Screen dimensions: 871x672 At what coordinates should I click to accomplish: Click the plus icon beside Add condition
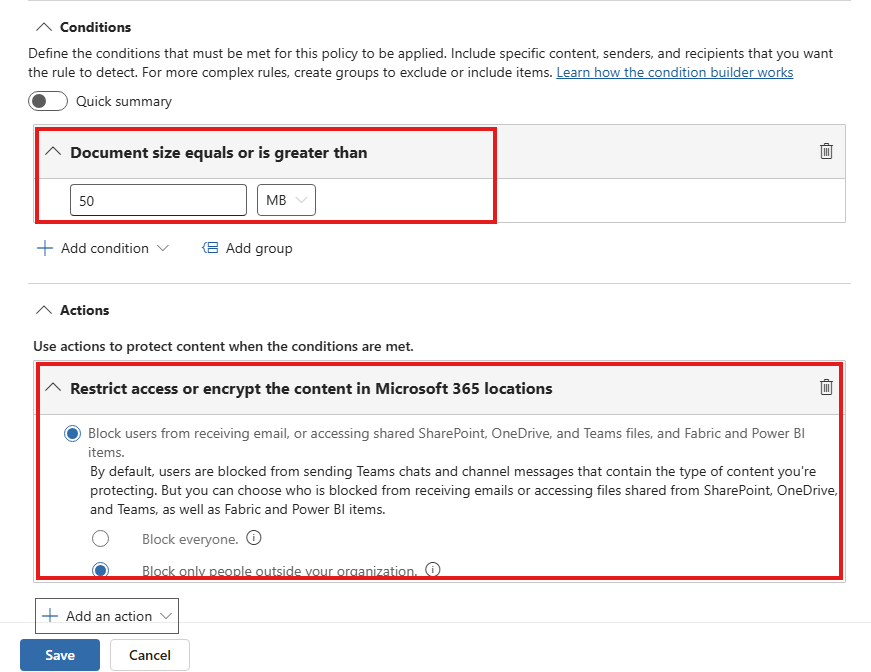[x=44, y=248]
